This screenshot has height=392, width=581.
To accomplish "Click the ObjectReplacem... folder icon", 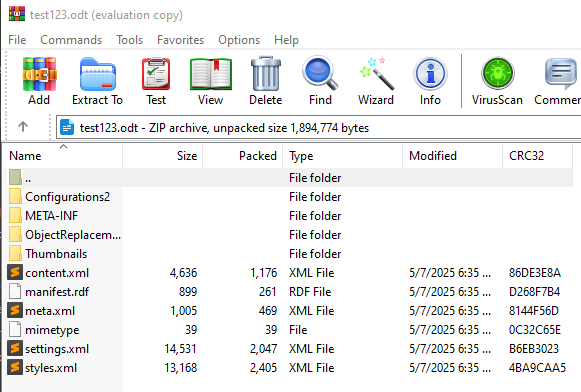I will click(15, 235).
